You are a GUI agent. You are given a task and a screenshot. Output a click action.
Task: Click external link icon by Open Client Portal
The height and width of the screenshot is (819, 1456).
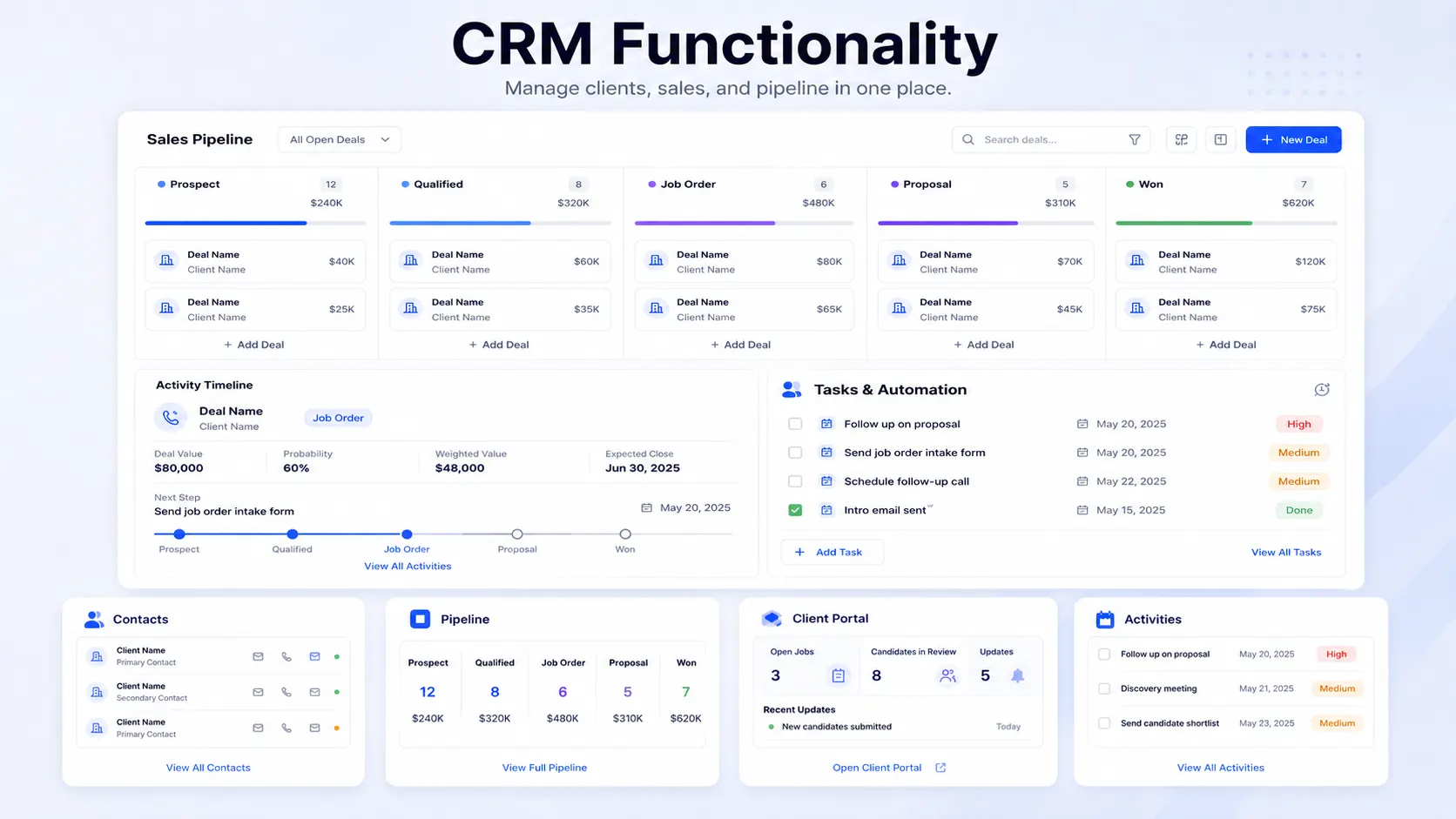coord(940,768)
